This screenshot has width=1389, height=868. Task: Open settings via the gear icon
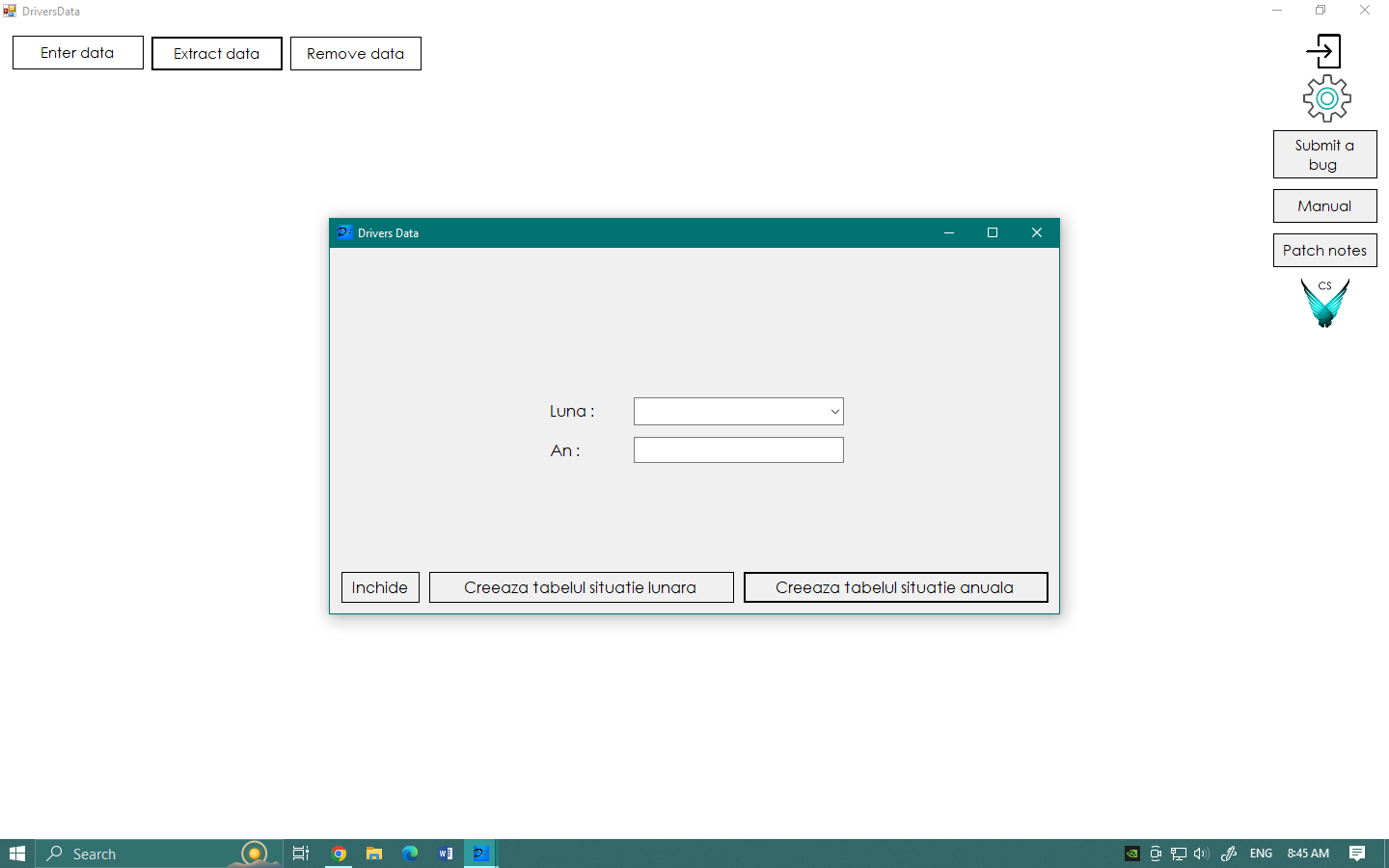[x=1327, y=98]
